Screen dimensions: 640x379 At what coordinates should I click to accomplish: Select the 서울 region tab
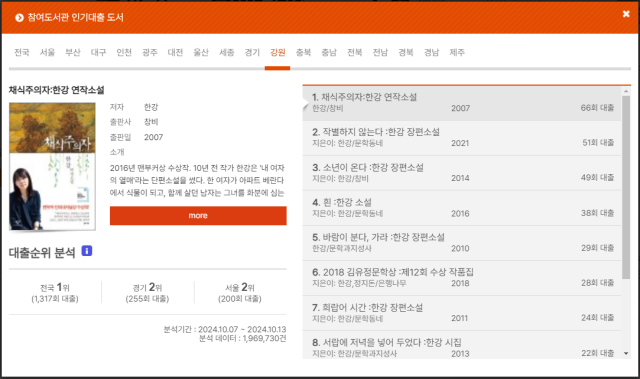point(47,52)
